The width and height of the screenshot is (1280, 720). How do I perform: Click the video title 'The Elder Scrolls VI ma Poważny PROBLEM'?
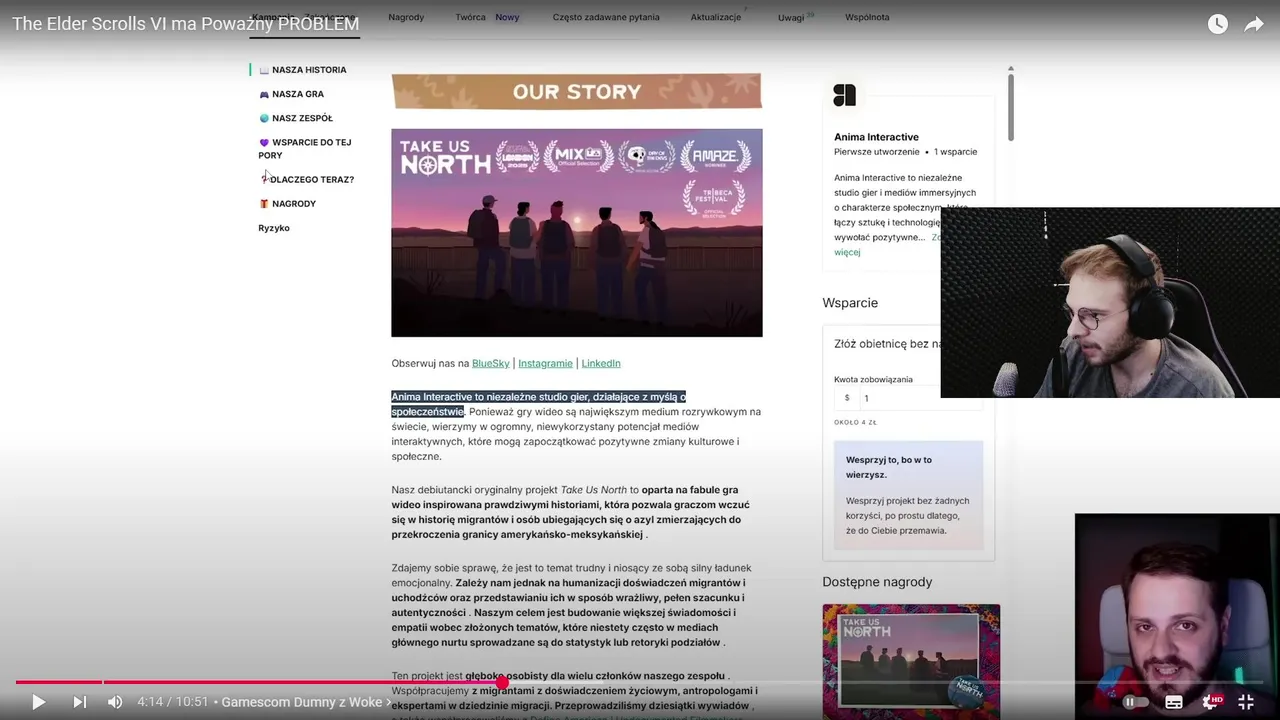pos(186,24)
